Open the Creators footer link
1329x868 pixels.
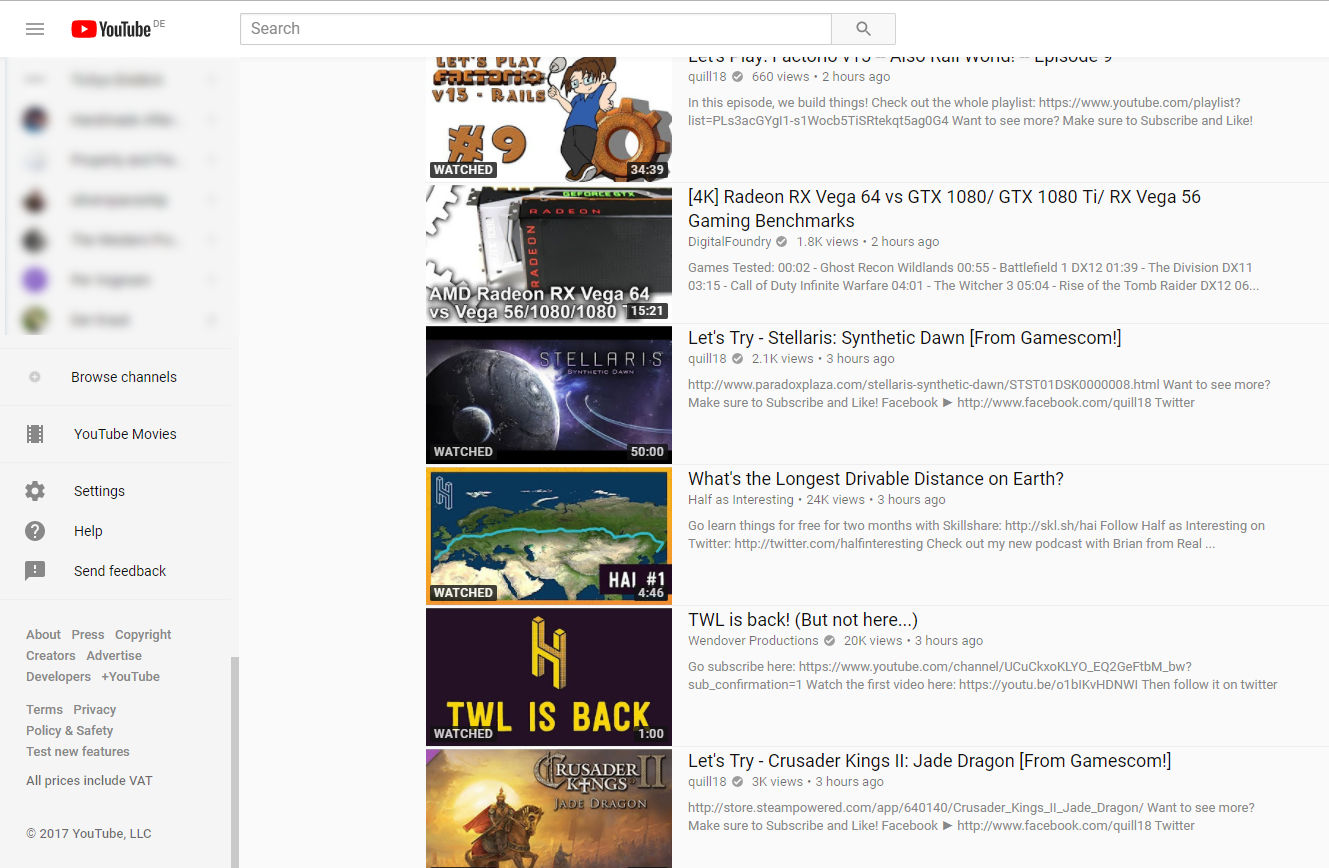click(x=51, y=656)
